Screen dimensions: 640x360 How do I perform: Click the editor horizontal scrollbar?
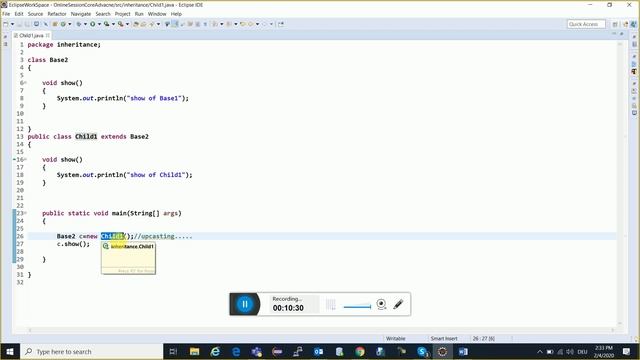click(x=322, y=330)
